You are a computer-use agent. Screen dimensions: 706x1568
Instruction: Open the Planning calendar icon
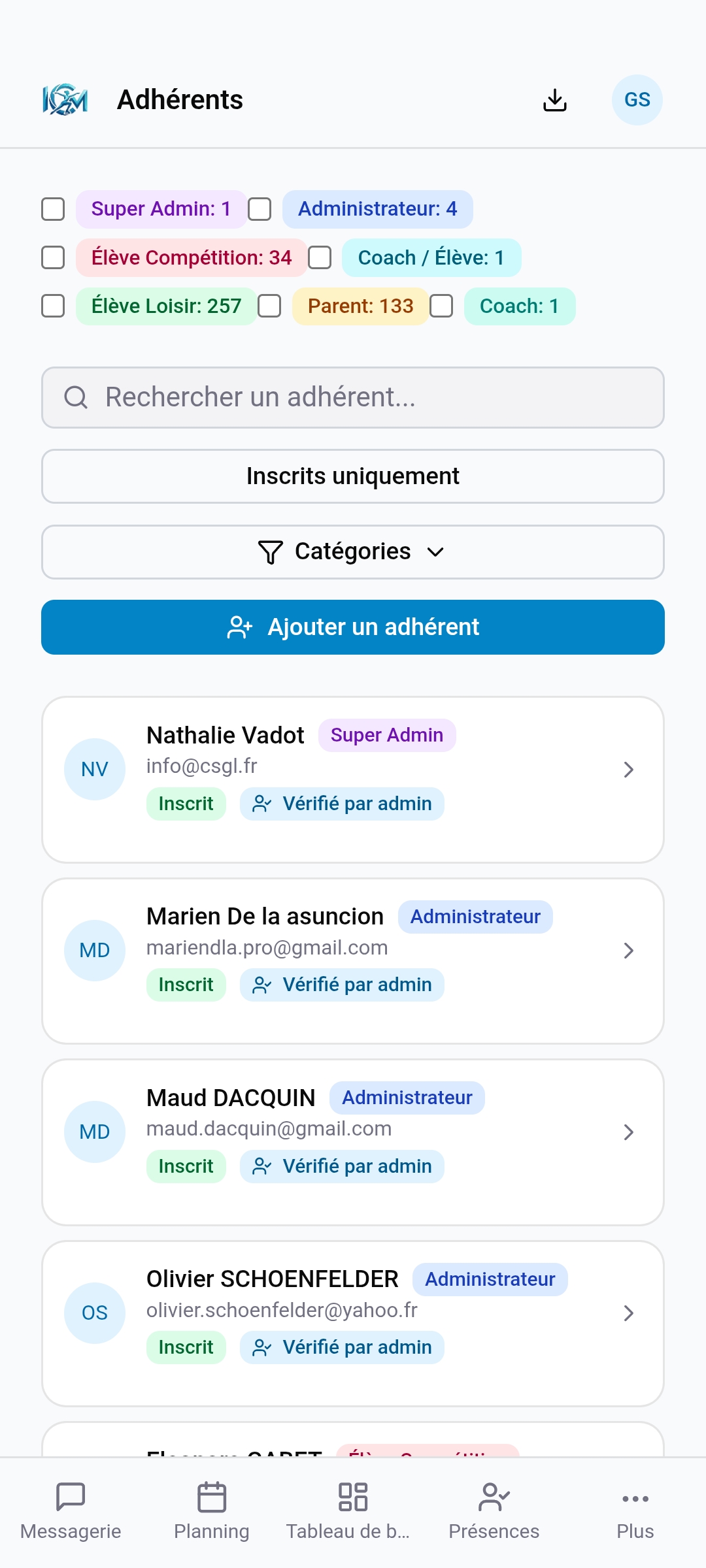click(212, 1497)
